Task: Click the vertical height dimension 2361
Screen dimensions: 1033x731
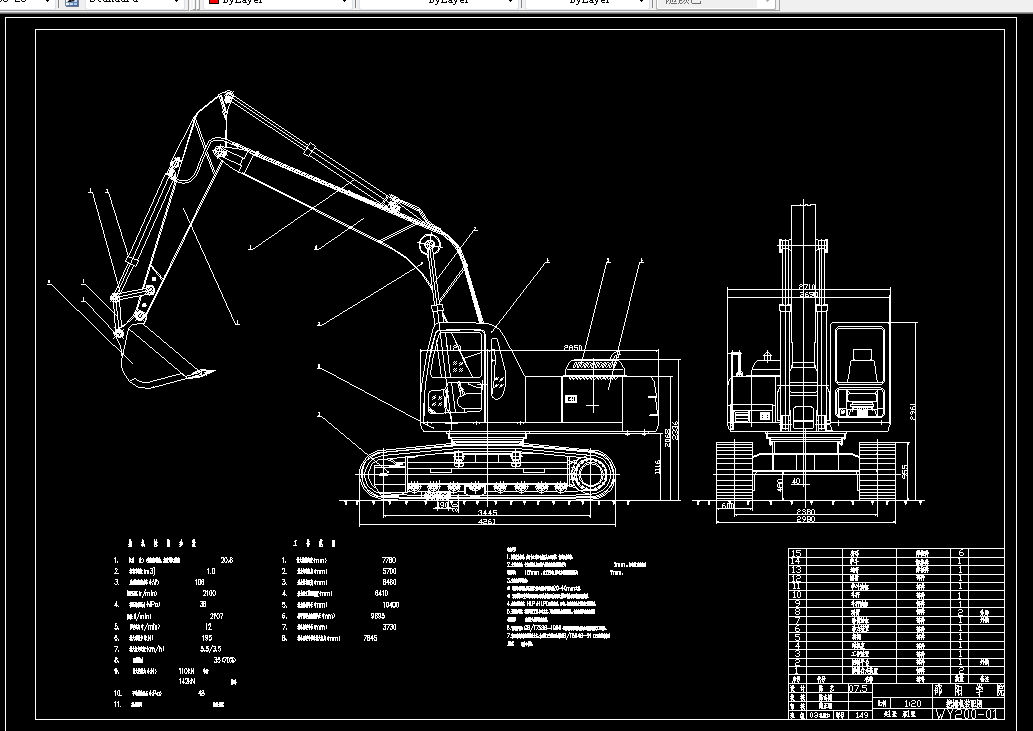Action: (912, 412)
